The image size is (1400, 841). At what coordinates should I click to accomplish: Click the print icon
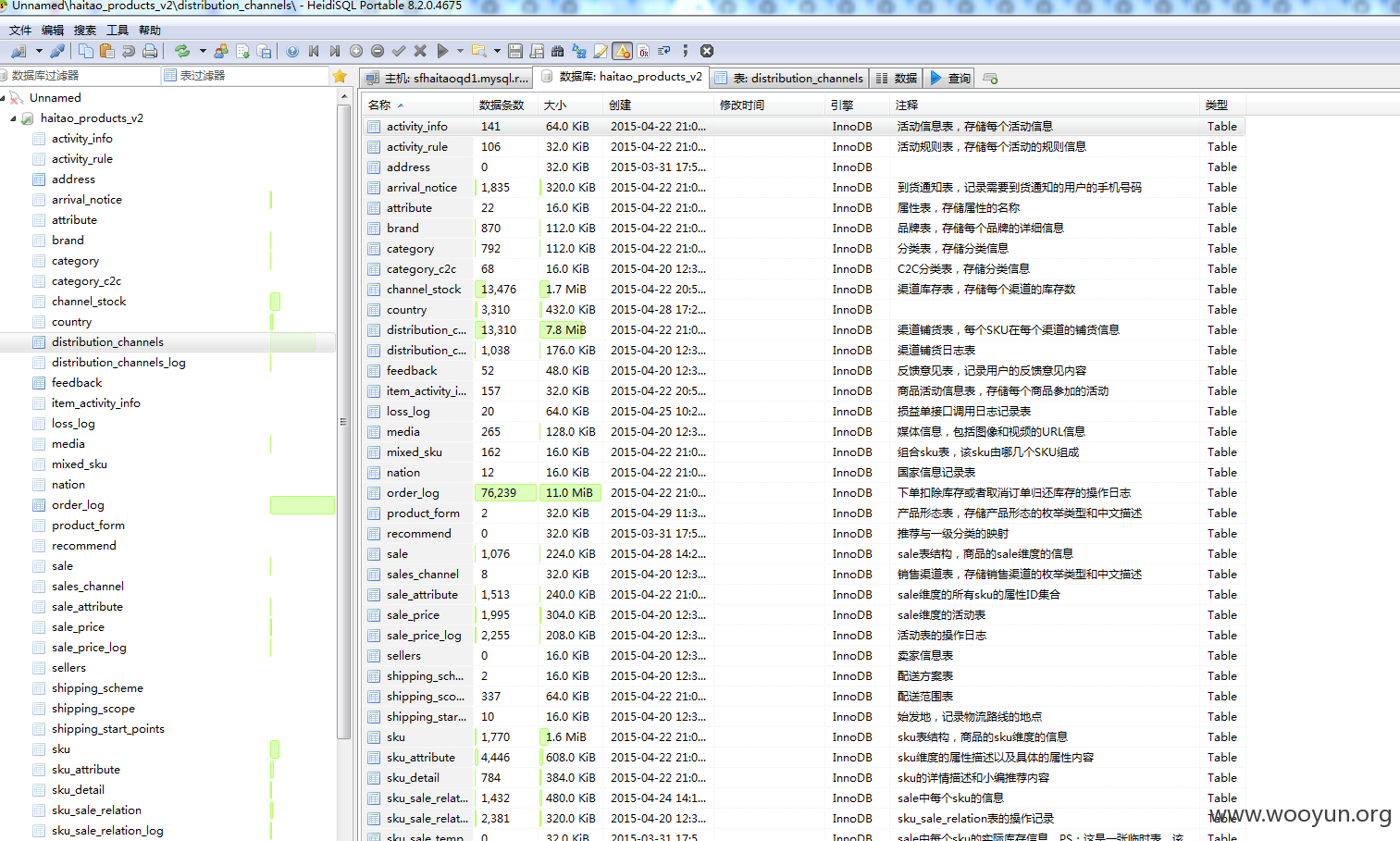pos(150,51)
